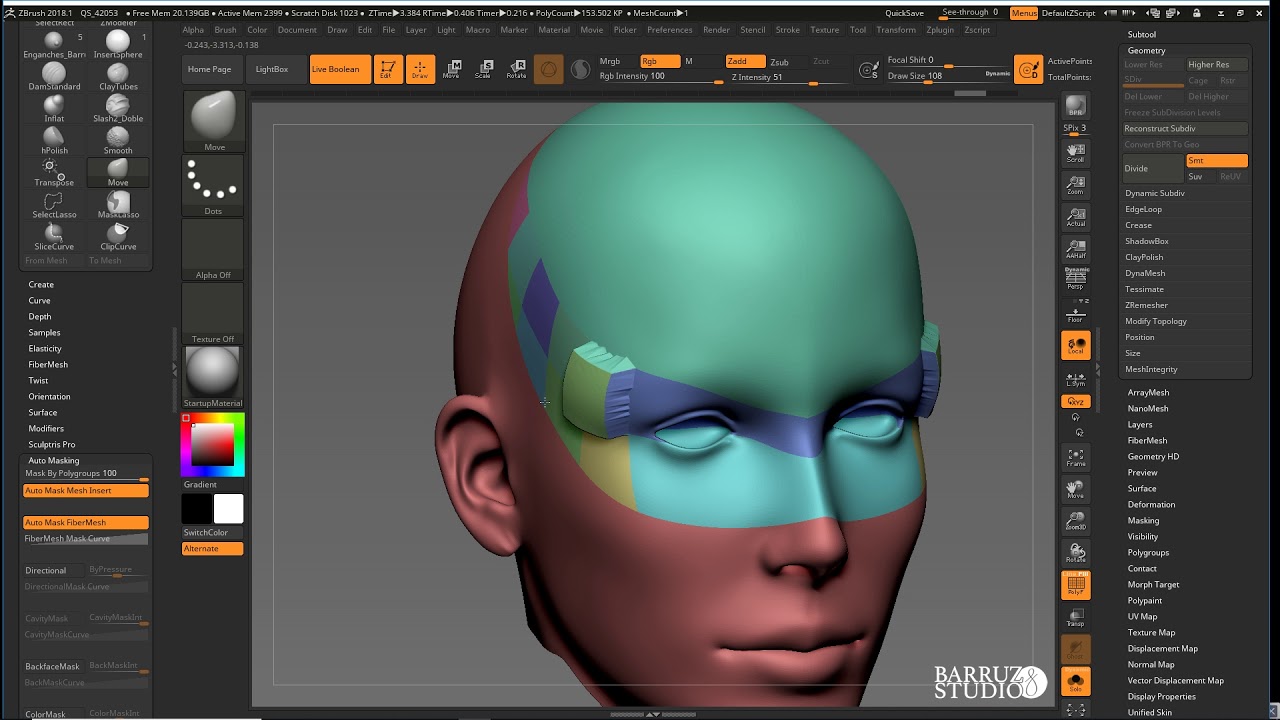
Task: Click the Scale mode icon
Action: pos(484,69)
